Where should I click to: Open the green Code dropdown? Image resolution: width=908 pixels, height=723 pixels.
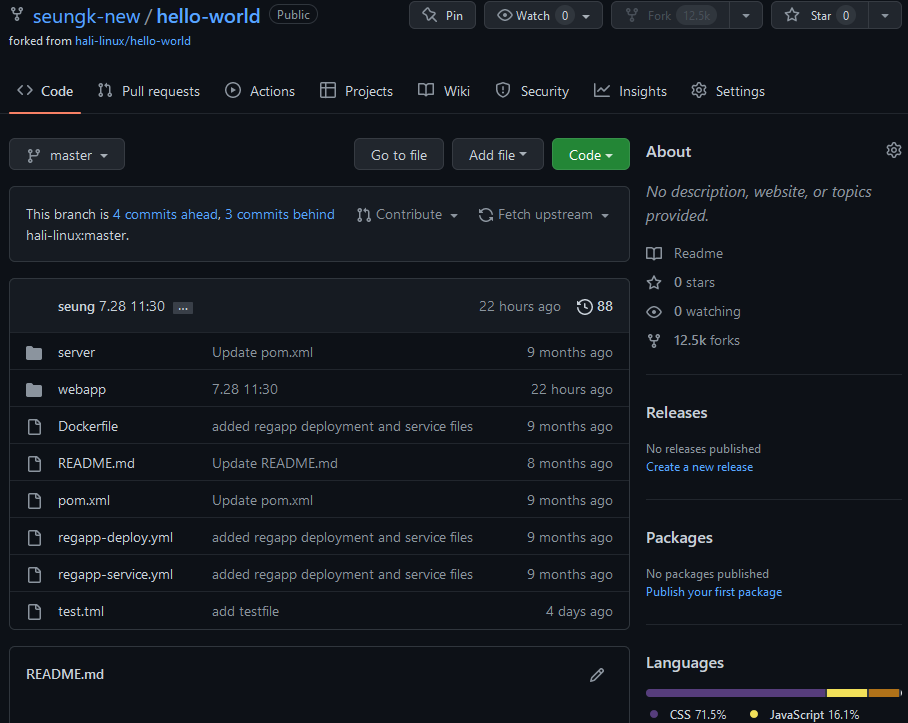click(591, 155)
